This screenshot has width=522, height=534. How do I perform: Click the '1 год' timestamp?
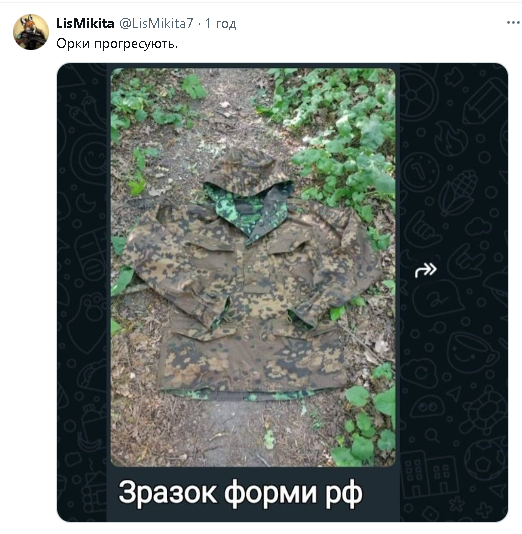221,23
